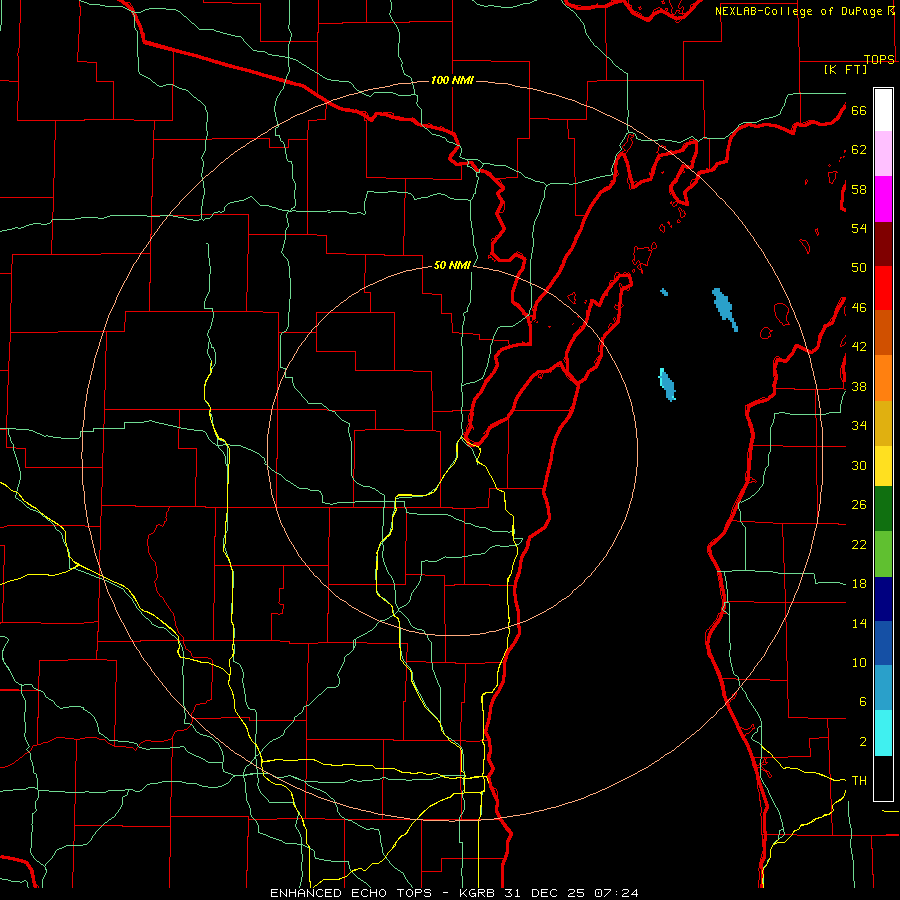Screen dimensions: 900x900
Task: Click the TOPS legend title
Action: [879, 59]
